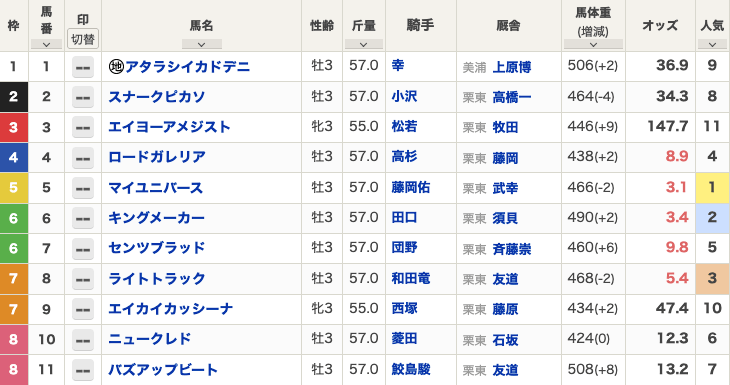This screenshot has height=385, width=730.
Task: Click the 地 icon beside アタラシイカドデニ
Action: click(x=116, y=67)
